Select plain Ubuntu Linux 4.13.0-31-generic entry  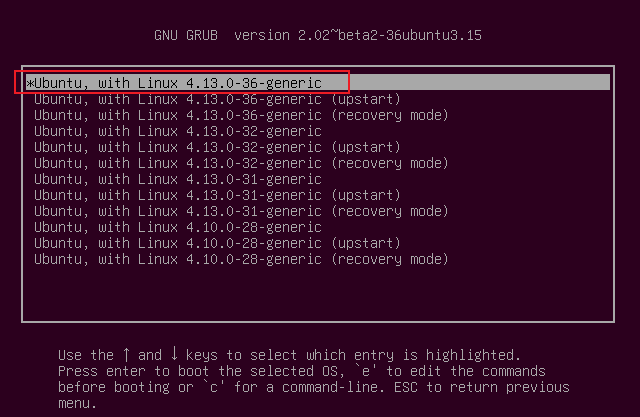pyautogui.click(x=177, y=179)
